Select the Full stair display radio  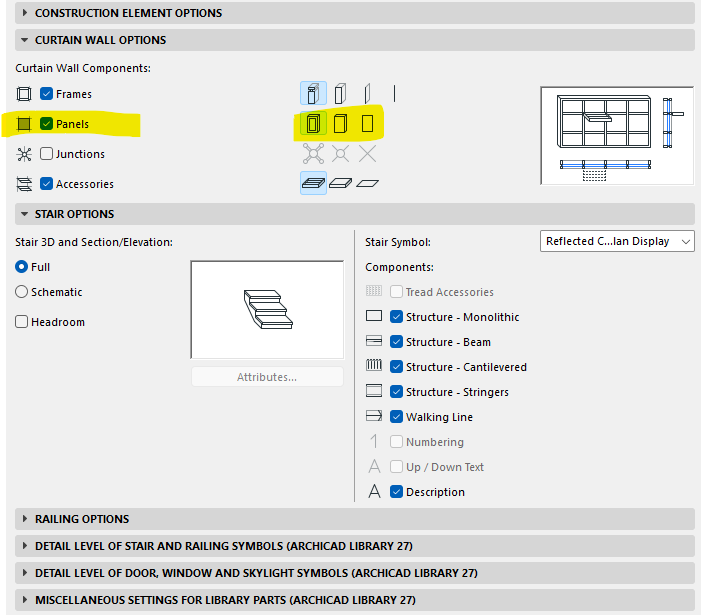21,267
